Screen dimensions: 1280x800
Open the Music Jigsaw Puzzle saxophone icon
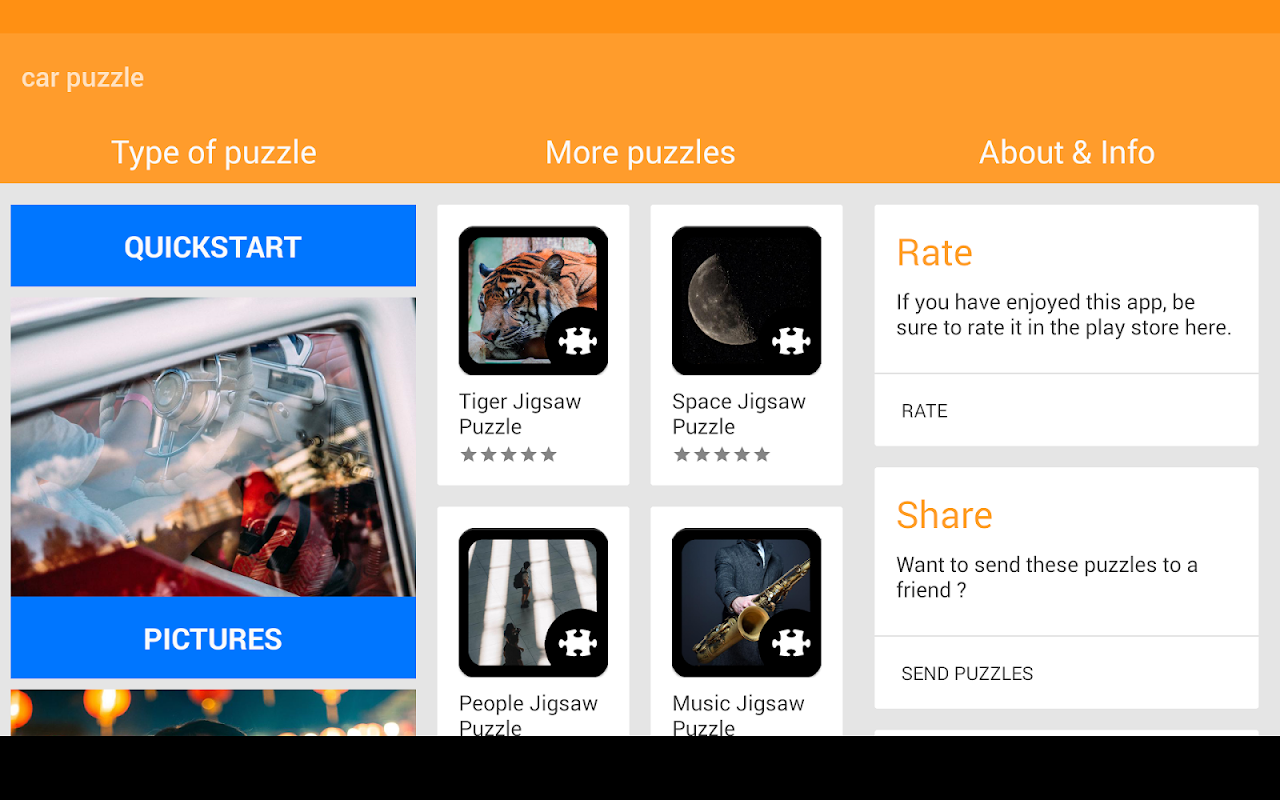746,603
